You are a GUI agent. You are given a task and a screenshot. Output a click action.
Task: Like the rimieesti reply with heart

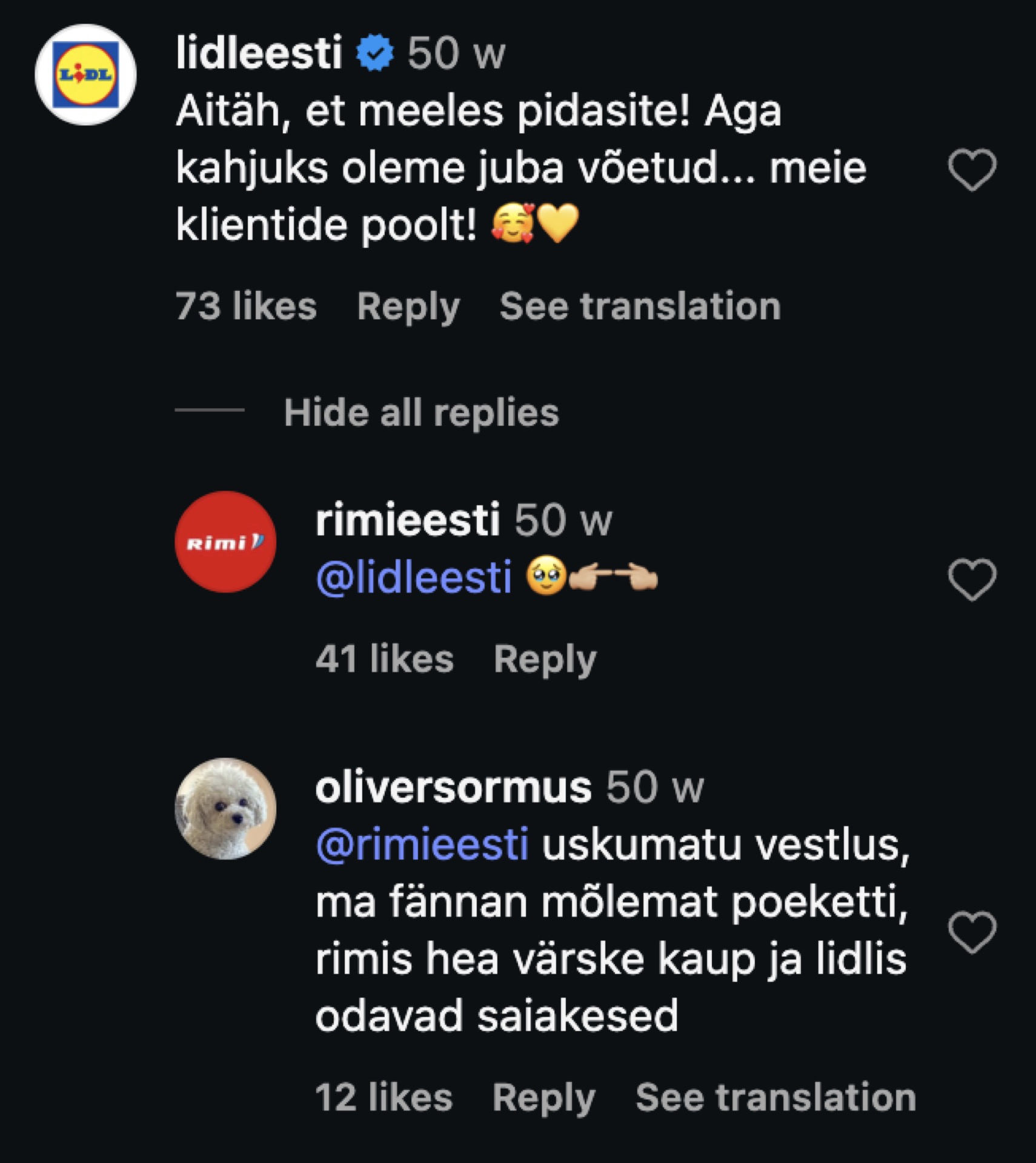pos(972,580)
